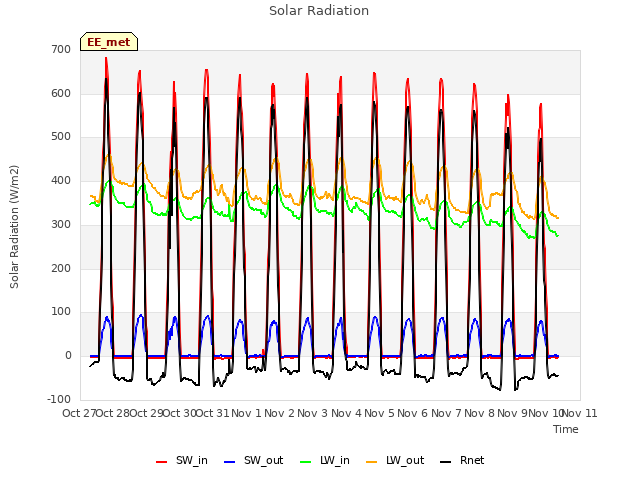Click the -100 y-axis tick label
Screen dimensions: 640x480
pos(59,399)
